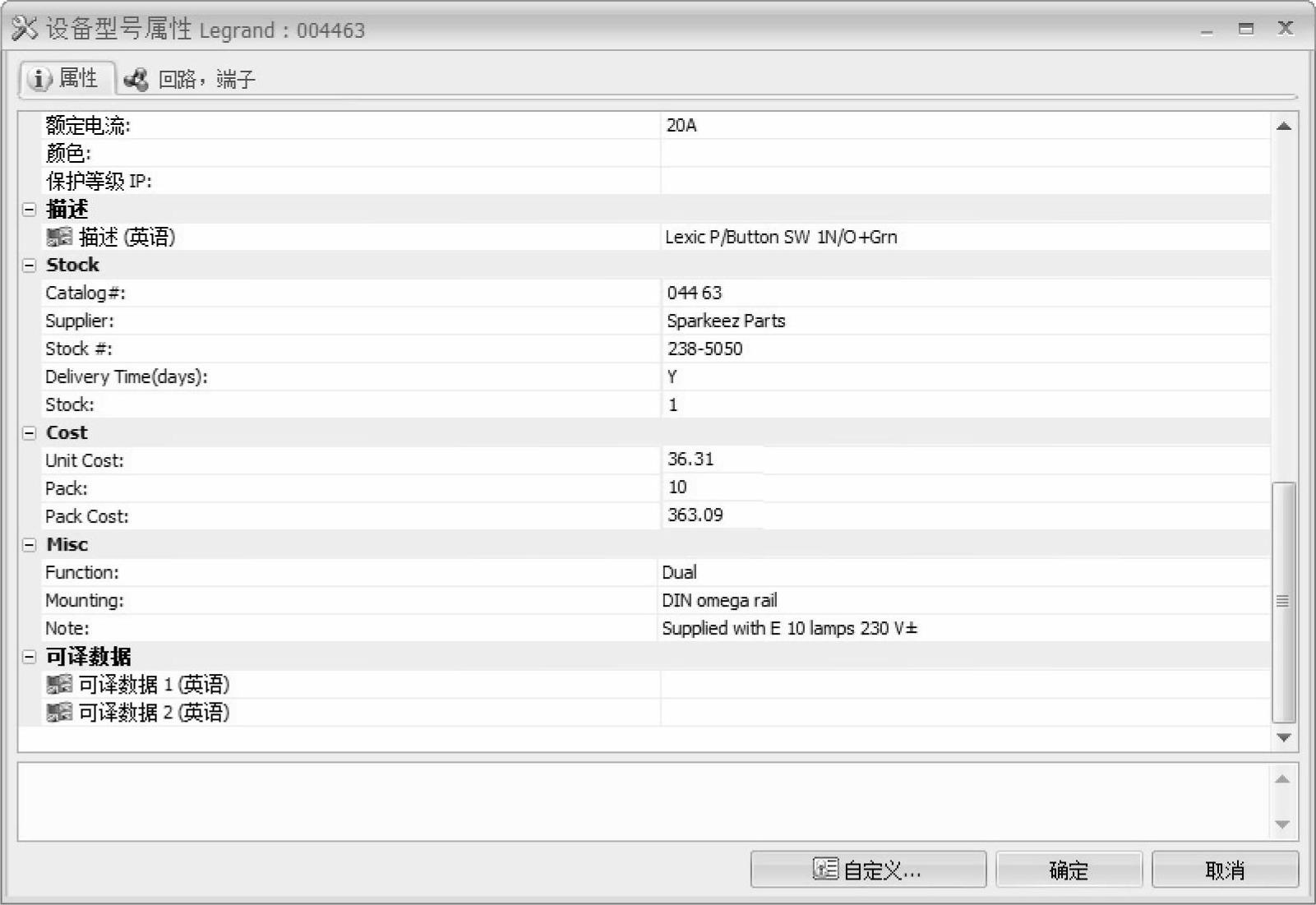Open the 回路，端子 tab
The width and height of the screenshot is (1316, 905).
(x=190, y=80)
